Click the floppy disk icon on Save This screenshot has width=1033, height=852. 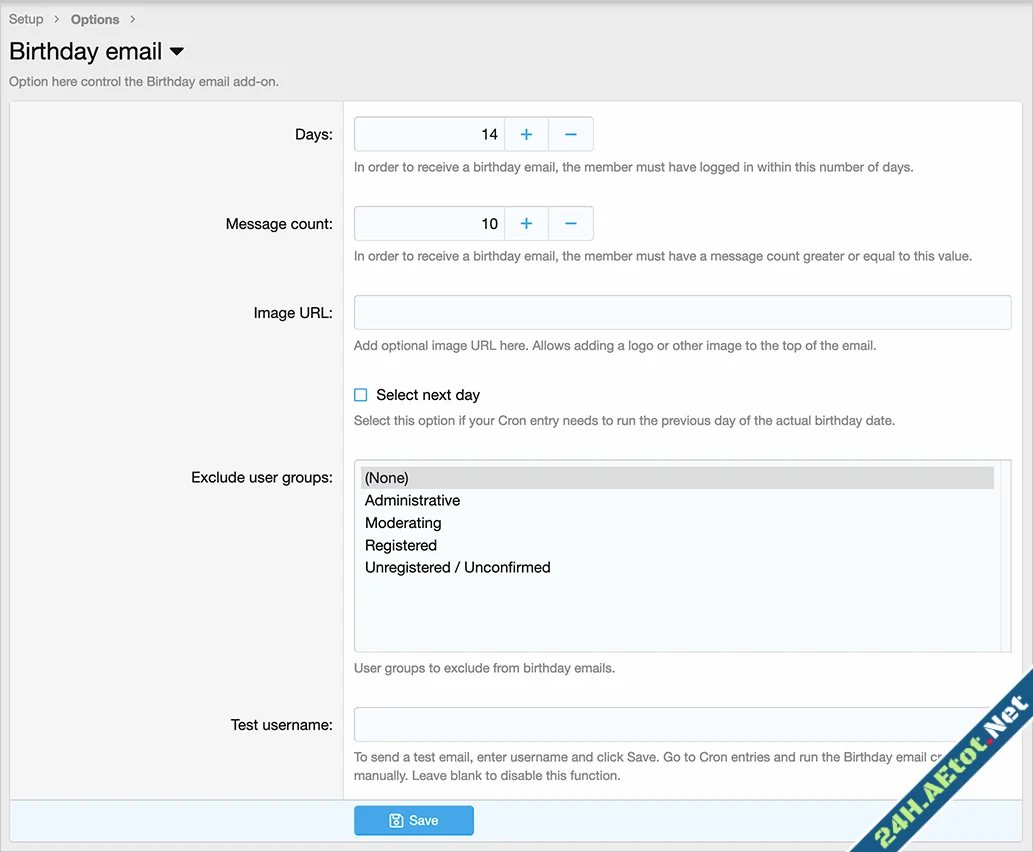click(x=396, y=820)
